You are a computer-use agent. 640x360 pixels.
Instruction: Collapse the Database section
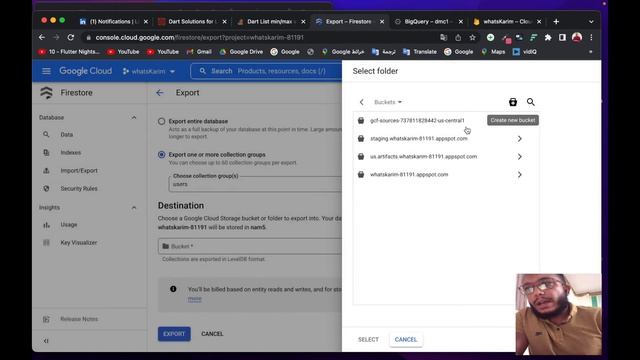133,118
